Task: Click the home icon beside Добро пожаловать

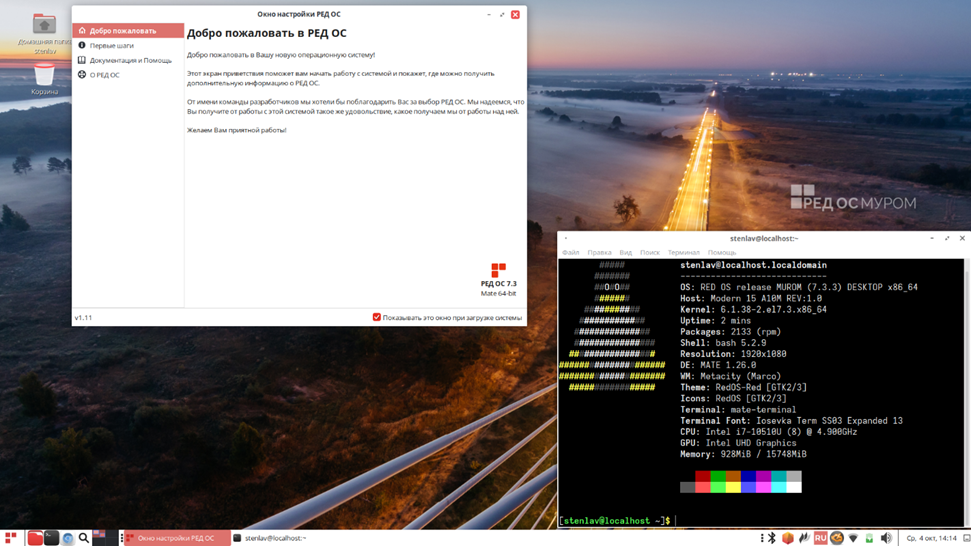Action: [x=82, y=30]
